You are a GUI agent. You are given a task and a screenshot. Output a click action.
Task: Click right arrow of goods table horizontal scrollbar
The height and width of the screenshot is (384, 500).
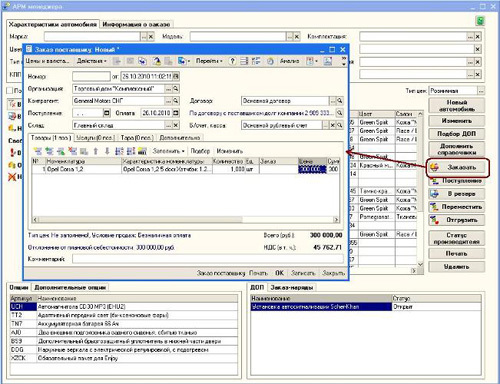tap(336, 220)
